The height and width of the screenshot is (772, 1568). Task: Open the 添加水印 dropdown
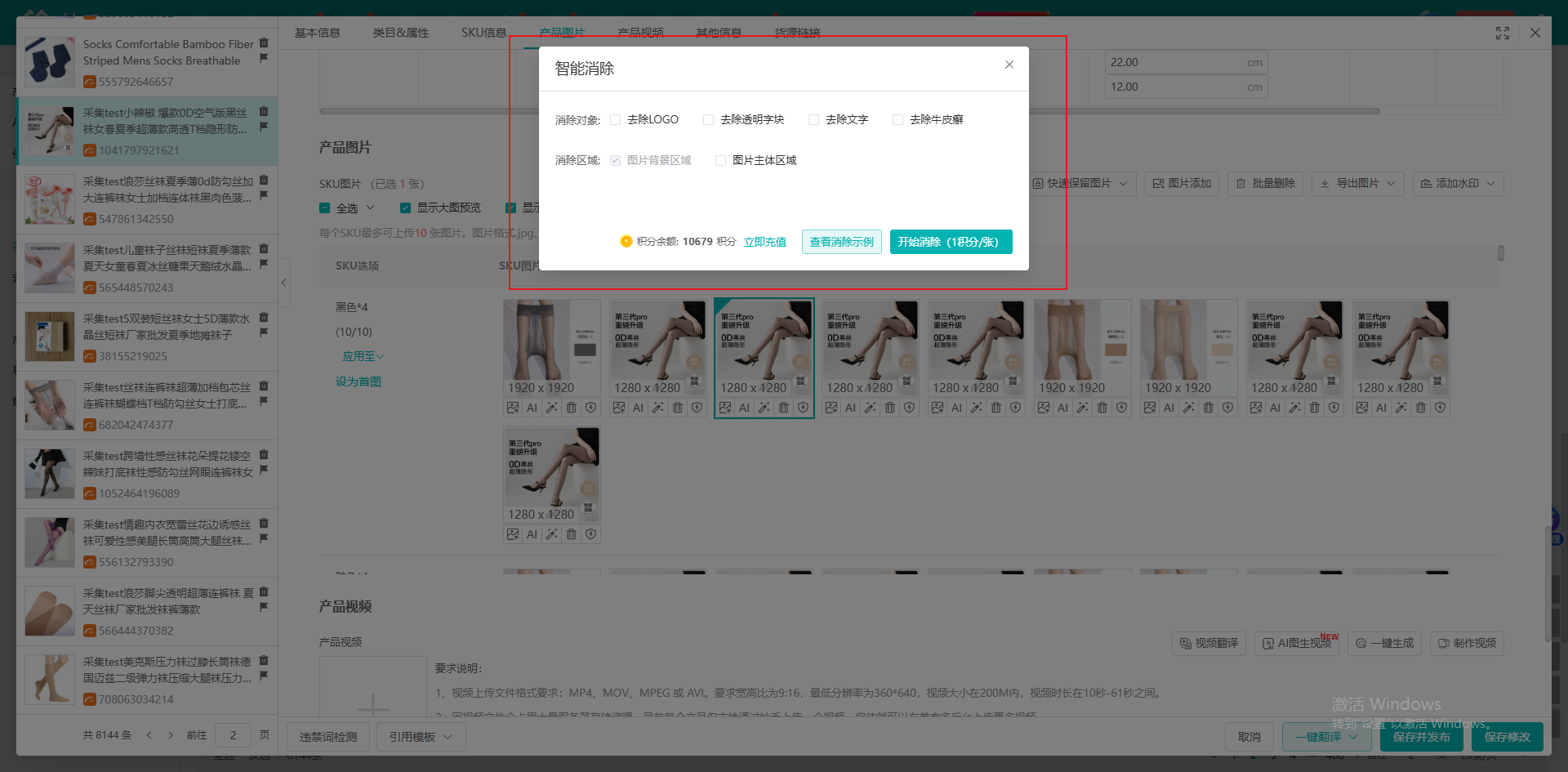click(1459, 184)
